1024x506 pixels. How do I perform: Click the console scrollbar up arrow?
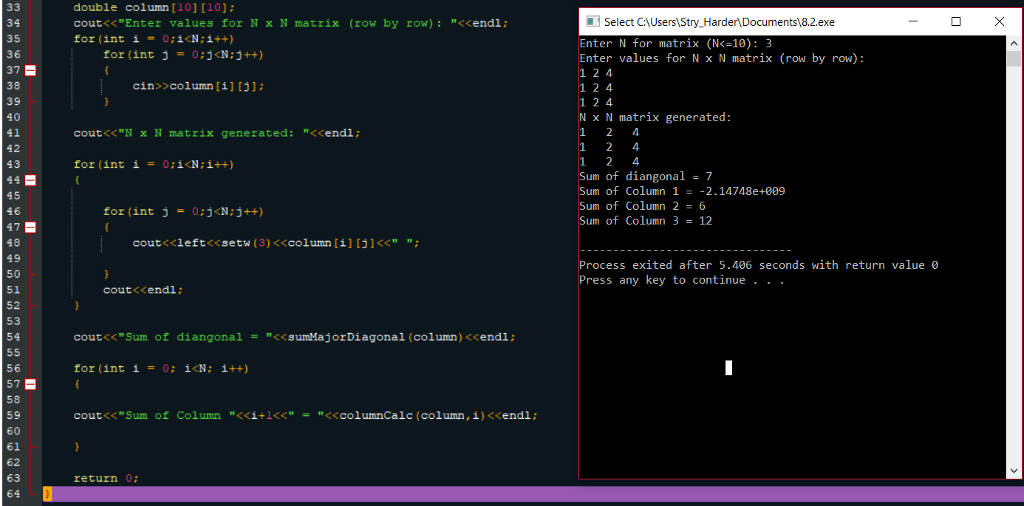tap(1013, 43)
